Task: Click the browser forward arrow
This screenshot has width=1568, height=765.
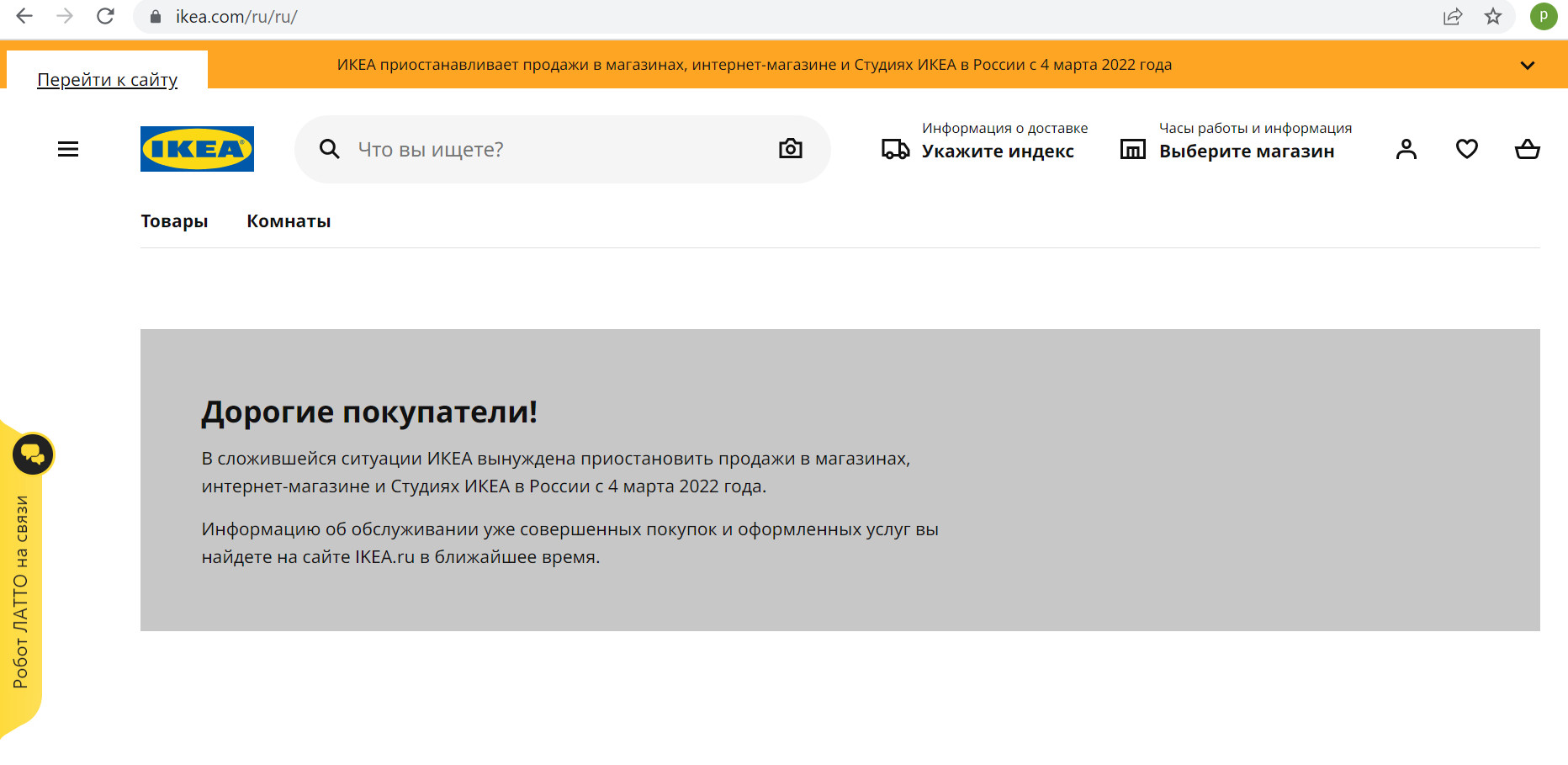Action: pyautogui.click(x=65, y=16)
